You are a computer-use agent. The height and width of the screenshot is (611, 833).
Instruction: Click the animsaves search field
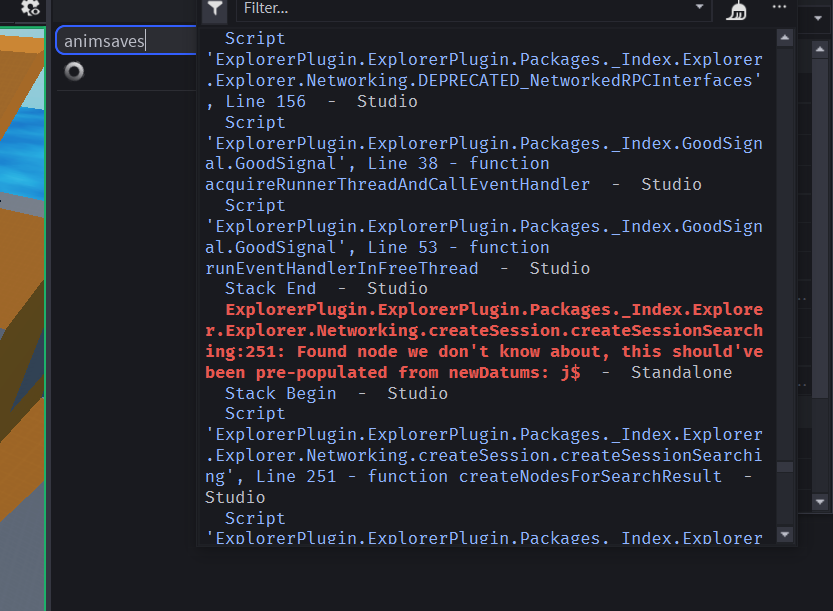coord(126,40)
